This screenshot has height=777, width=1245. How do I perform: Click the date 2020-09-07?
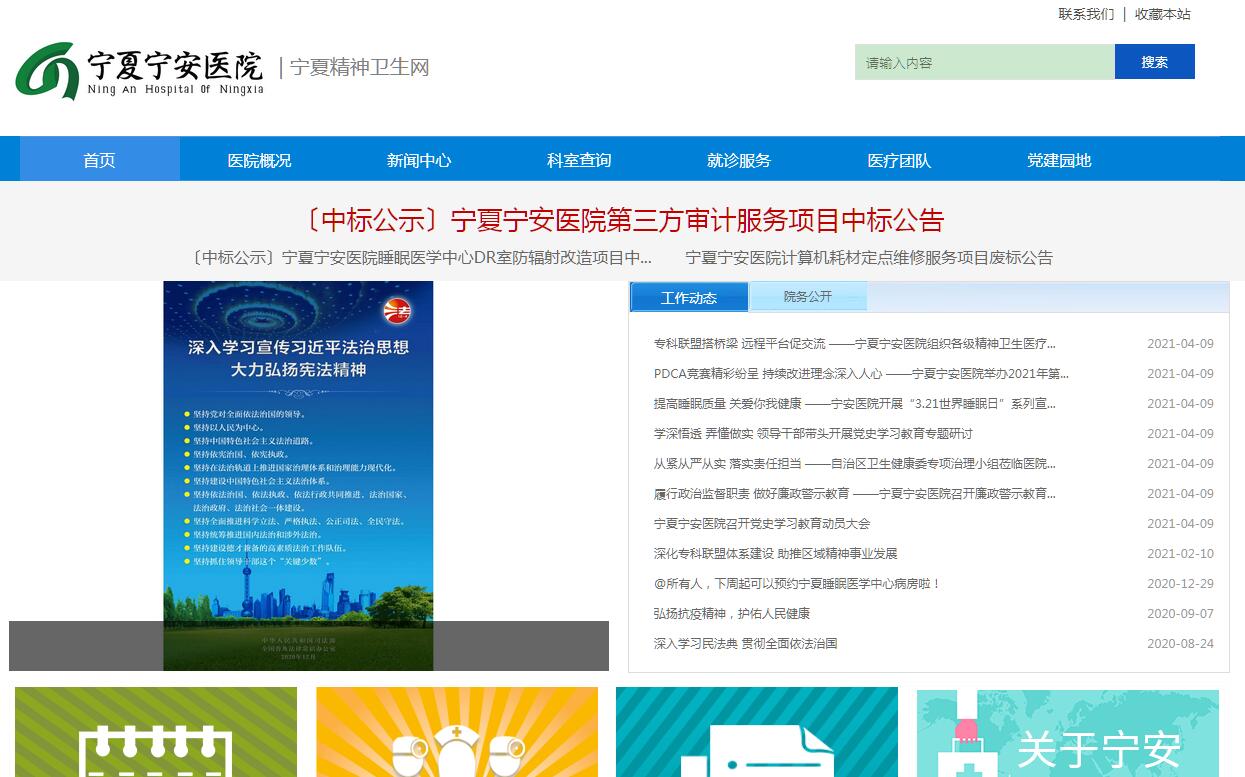[x=1180, y=614]
